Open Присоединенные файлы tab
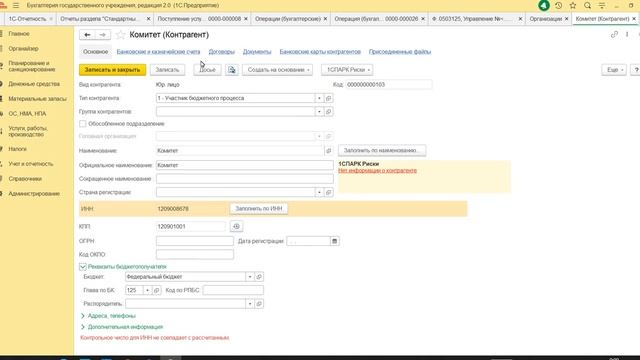 pos(400,52)
